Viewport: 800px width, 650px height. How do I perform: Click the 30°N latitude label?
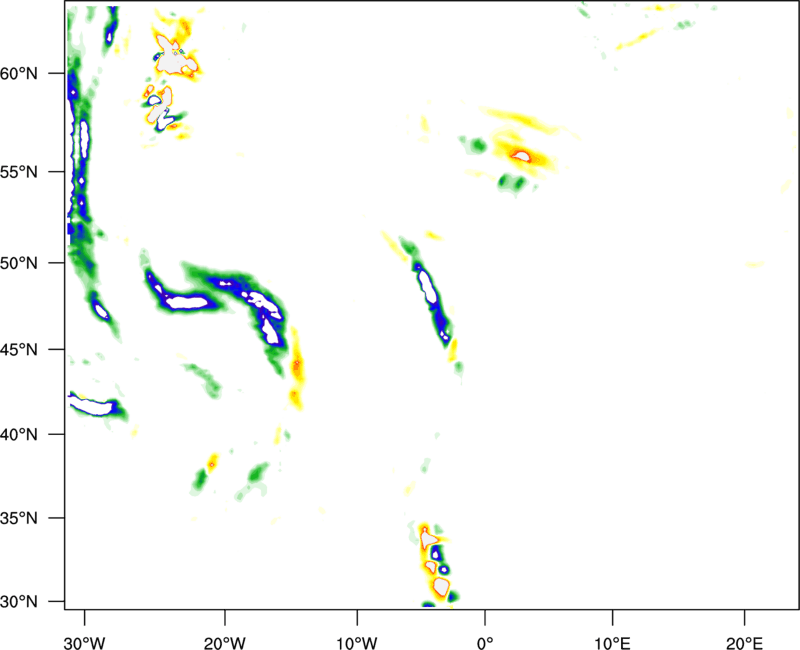[19, 602]
